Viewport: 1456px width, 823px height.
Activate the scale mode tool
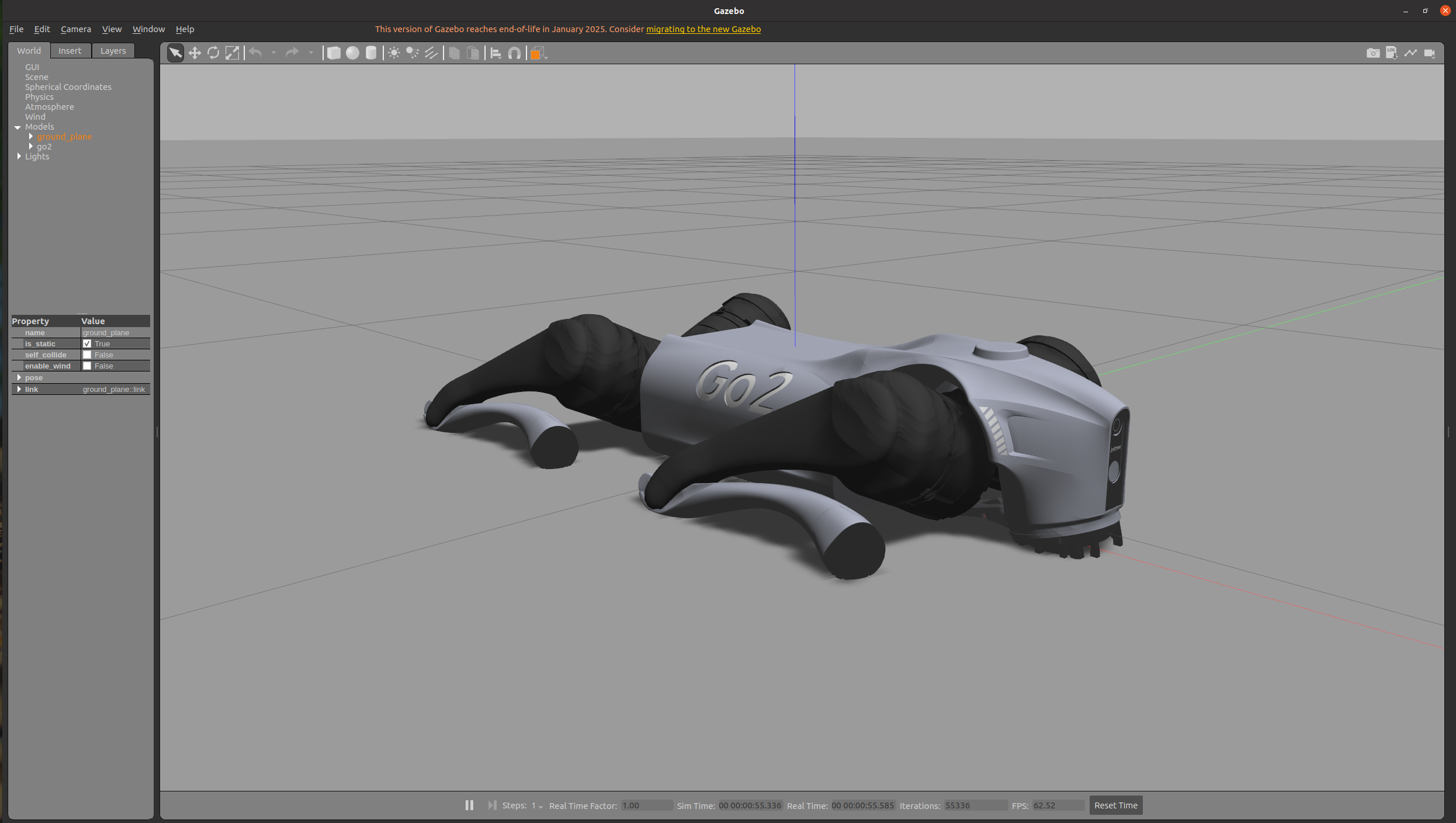pyautogui.click(x=232, y=53)
